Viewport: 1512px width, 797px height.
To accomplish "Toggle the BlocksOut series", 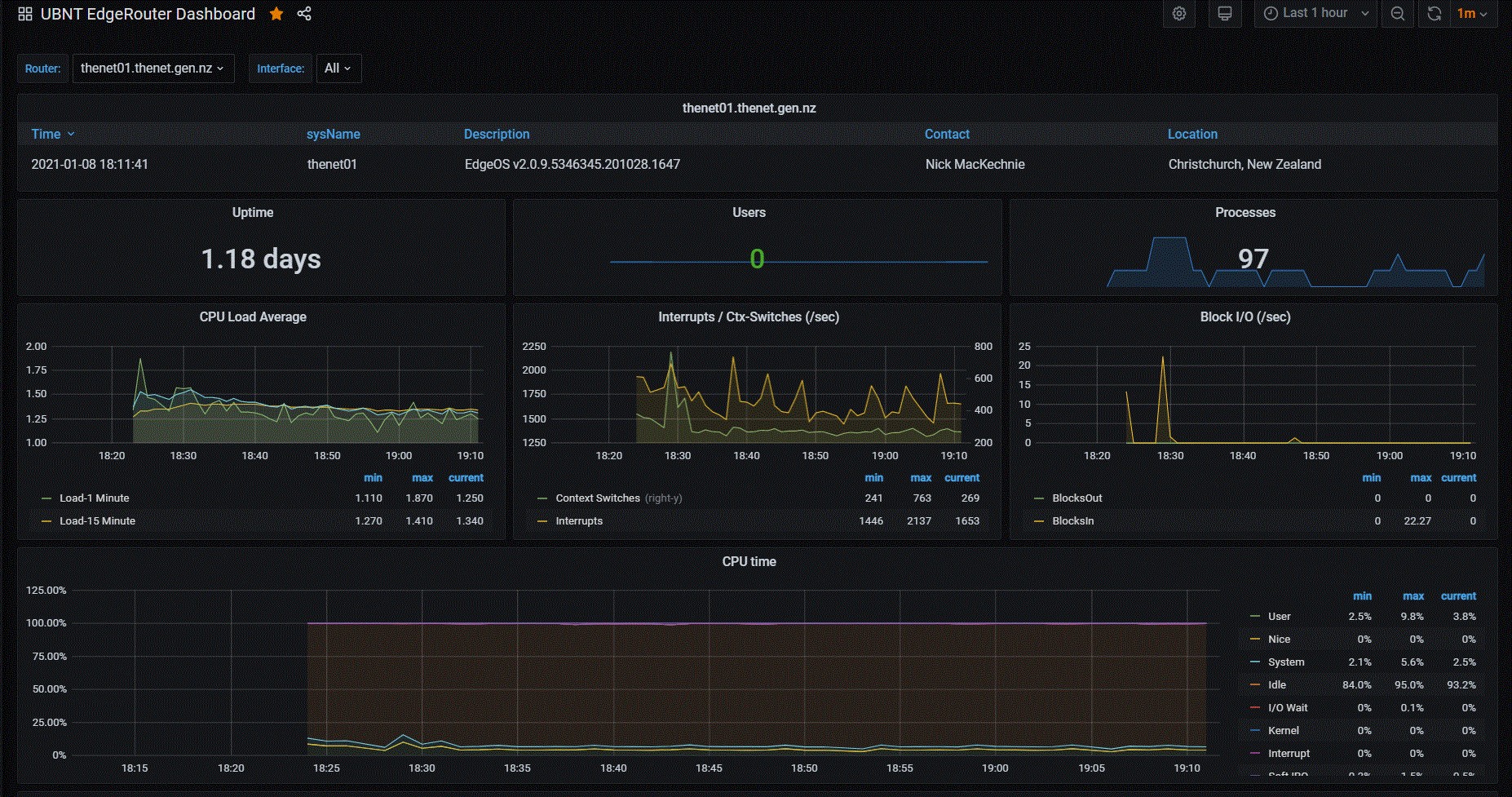I will [1077, 498].
